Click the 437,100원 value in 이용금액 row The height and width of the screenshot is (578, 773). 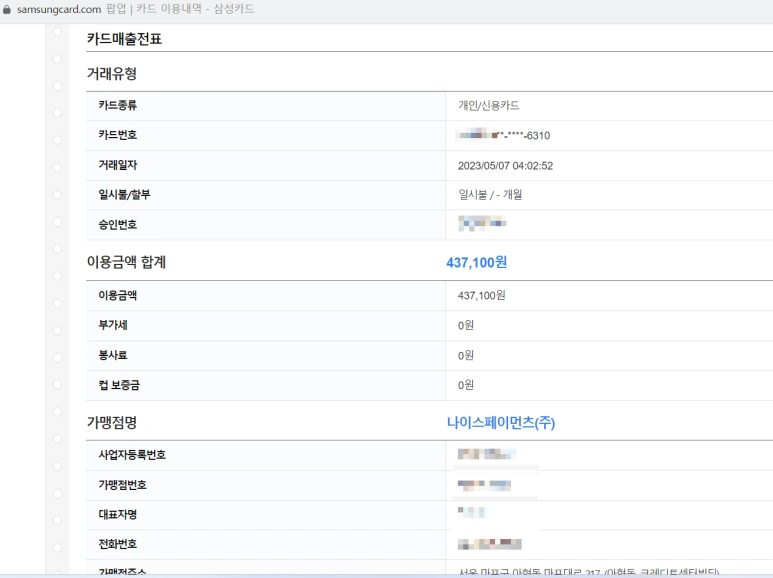[482, 295]
